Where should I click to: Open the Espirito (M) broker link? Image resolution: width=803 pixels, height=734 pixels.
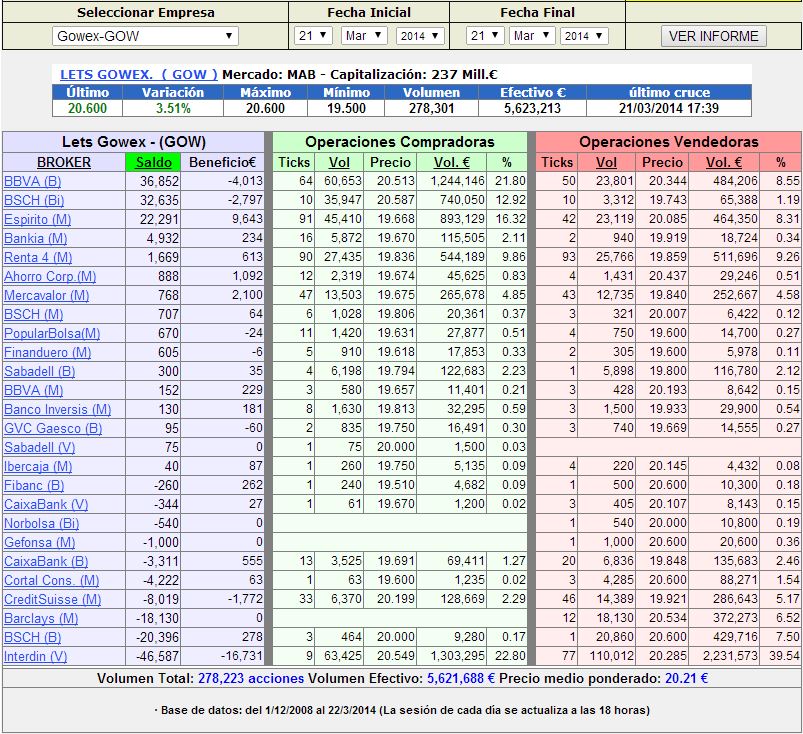pyautogui.click(x=37, y=219)
